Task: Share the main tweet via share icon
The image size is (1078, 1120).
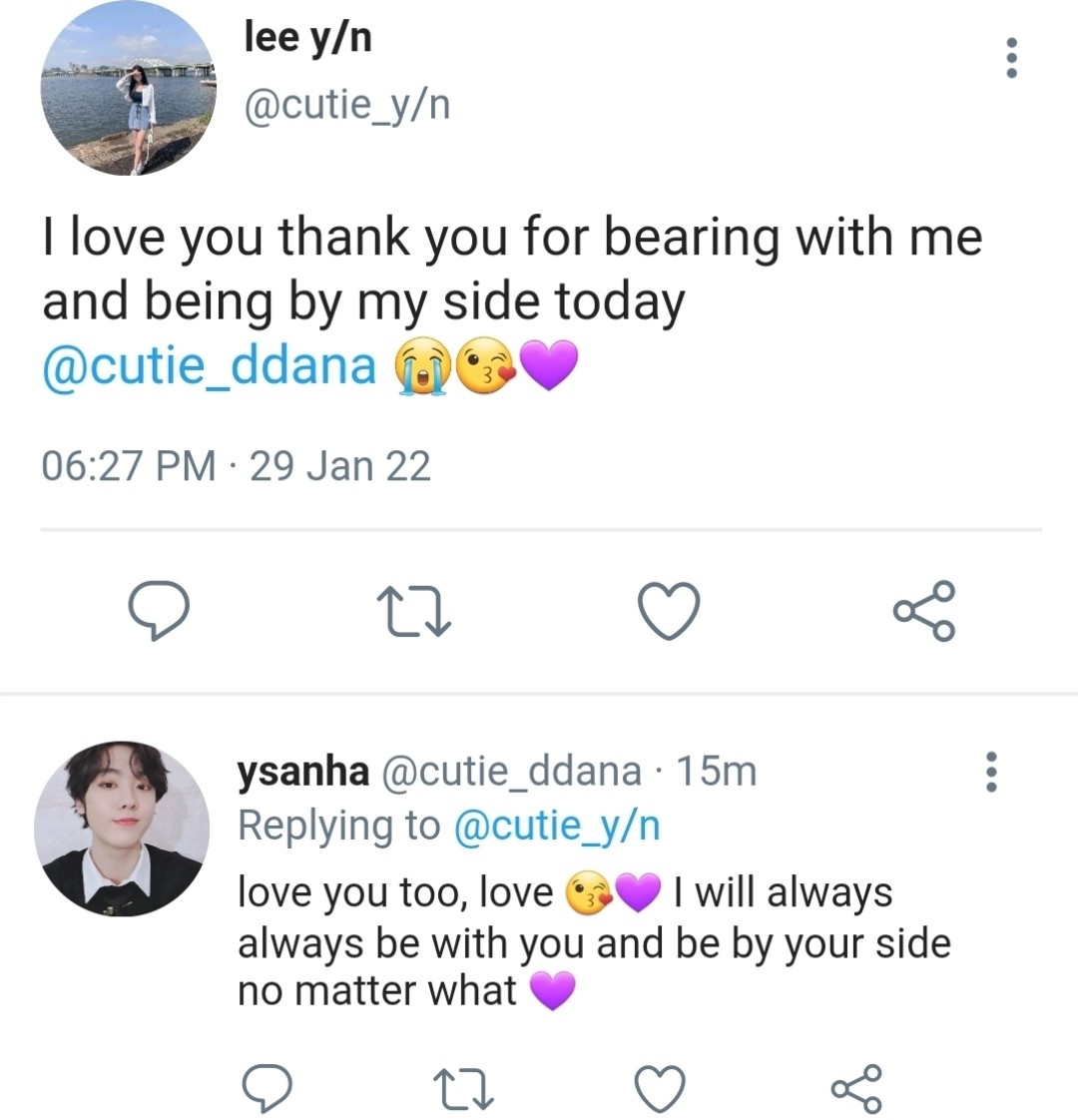Action: [924, 610]
